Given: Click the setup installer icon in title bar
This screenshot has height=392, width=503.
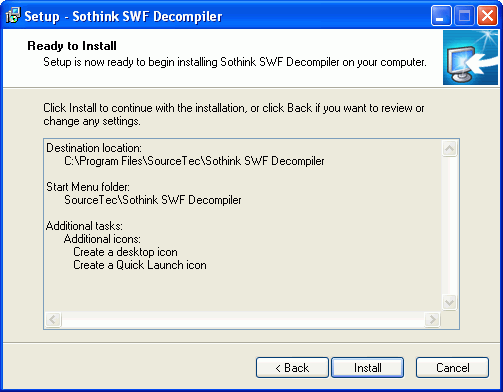Looking at the screenshot, I should point(13,16).
